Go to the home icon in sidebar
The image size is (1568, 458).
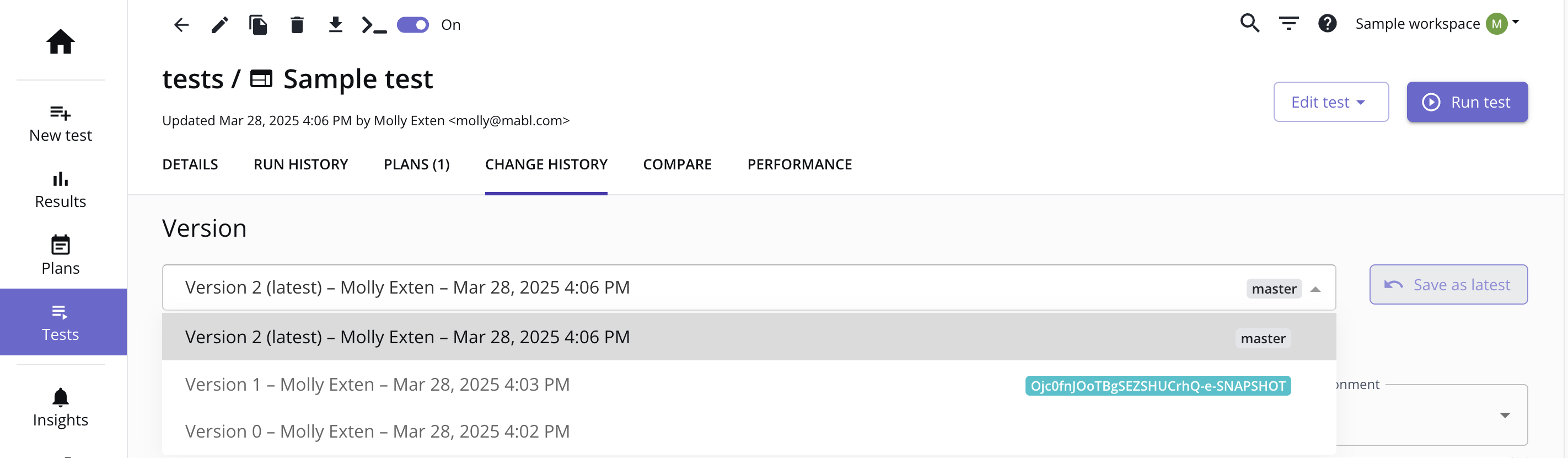[60, 41]
